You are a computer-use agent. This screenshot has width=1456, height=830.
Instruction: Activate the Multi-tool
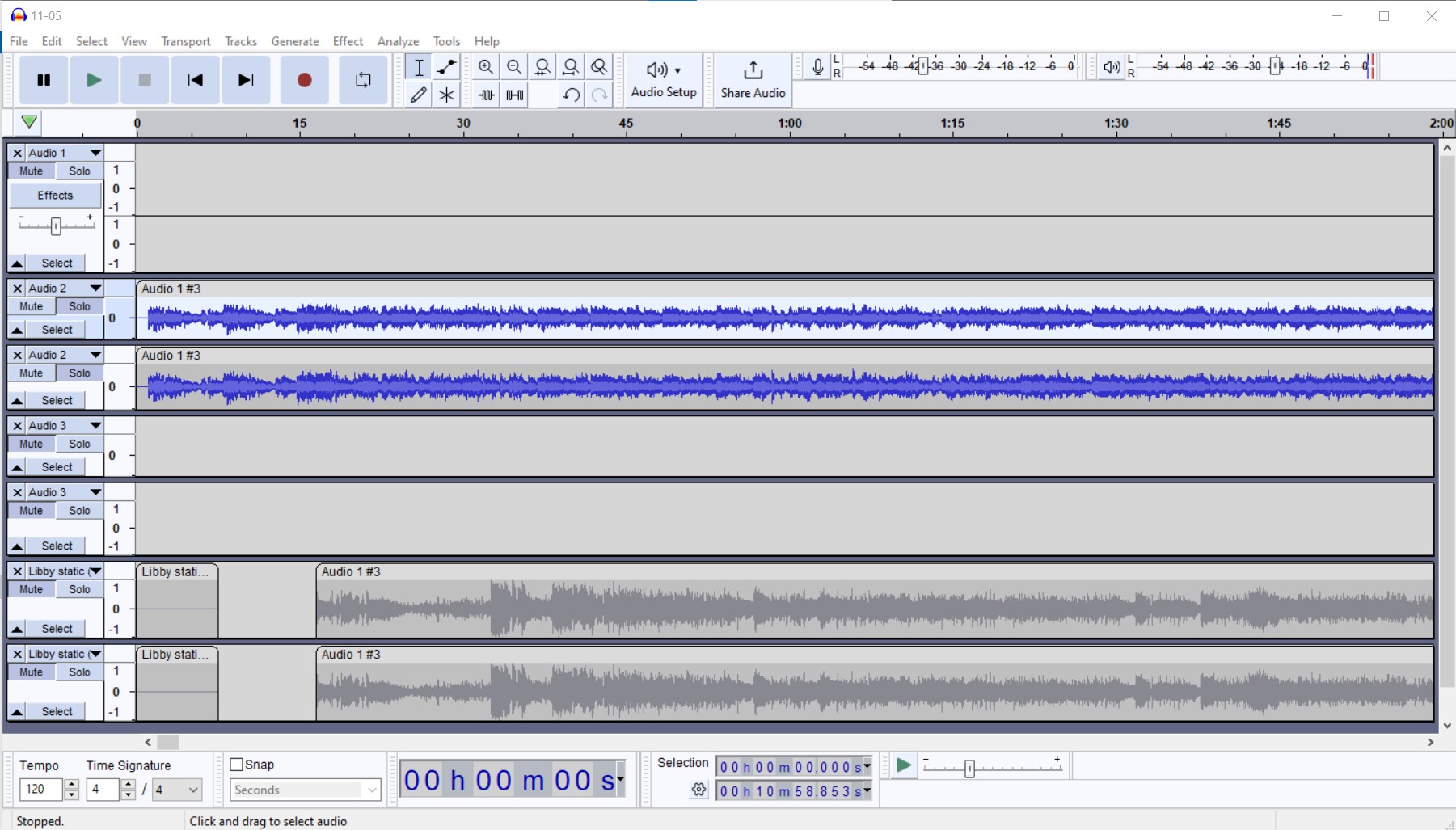point(445,95)
